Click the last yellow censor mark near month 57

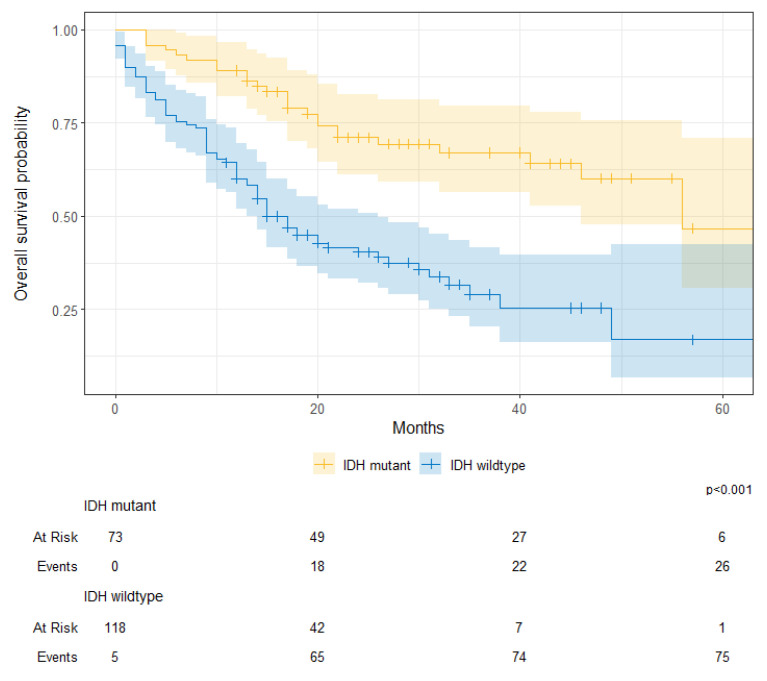coord(693,228)
